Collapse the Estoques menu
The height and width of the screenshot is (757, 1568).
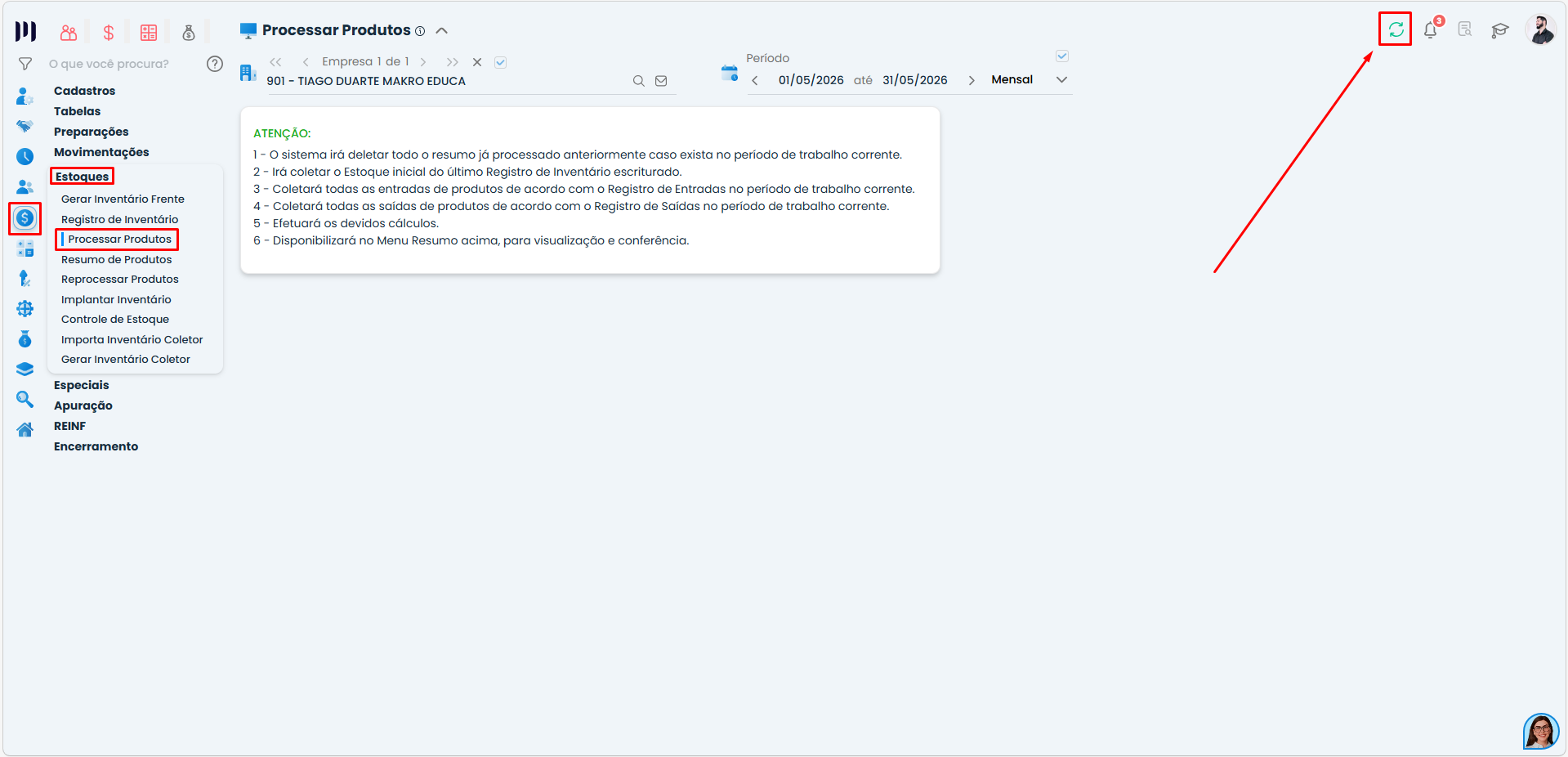(x=82, y=177)
